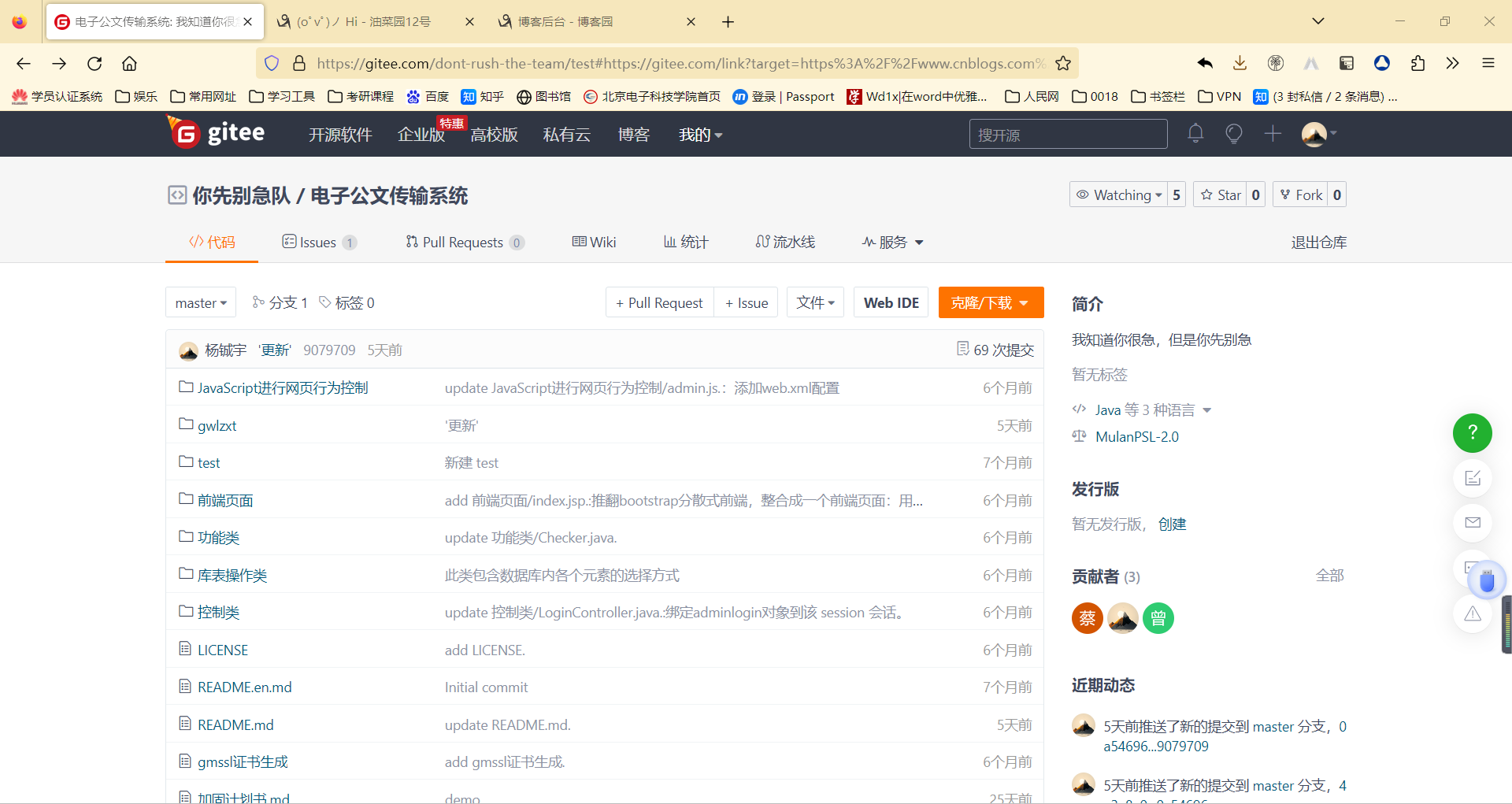1512x804 pixels.
Task: Open the gwlzxt folder
Action: (217, 425)
